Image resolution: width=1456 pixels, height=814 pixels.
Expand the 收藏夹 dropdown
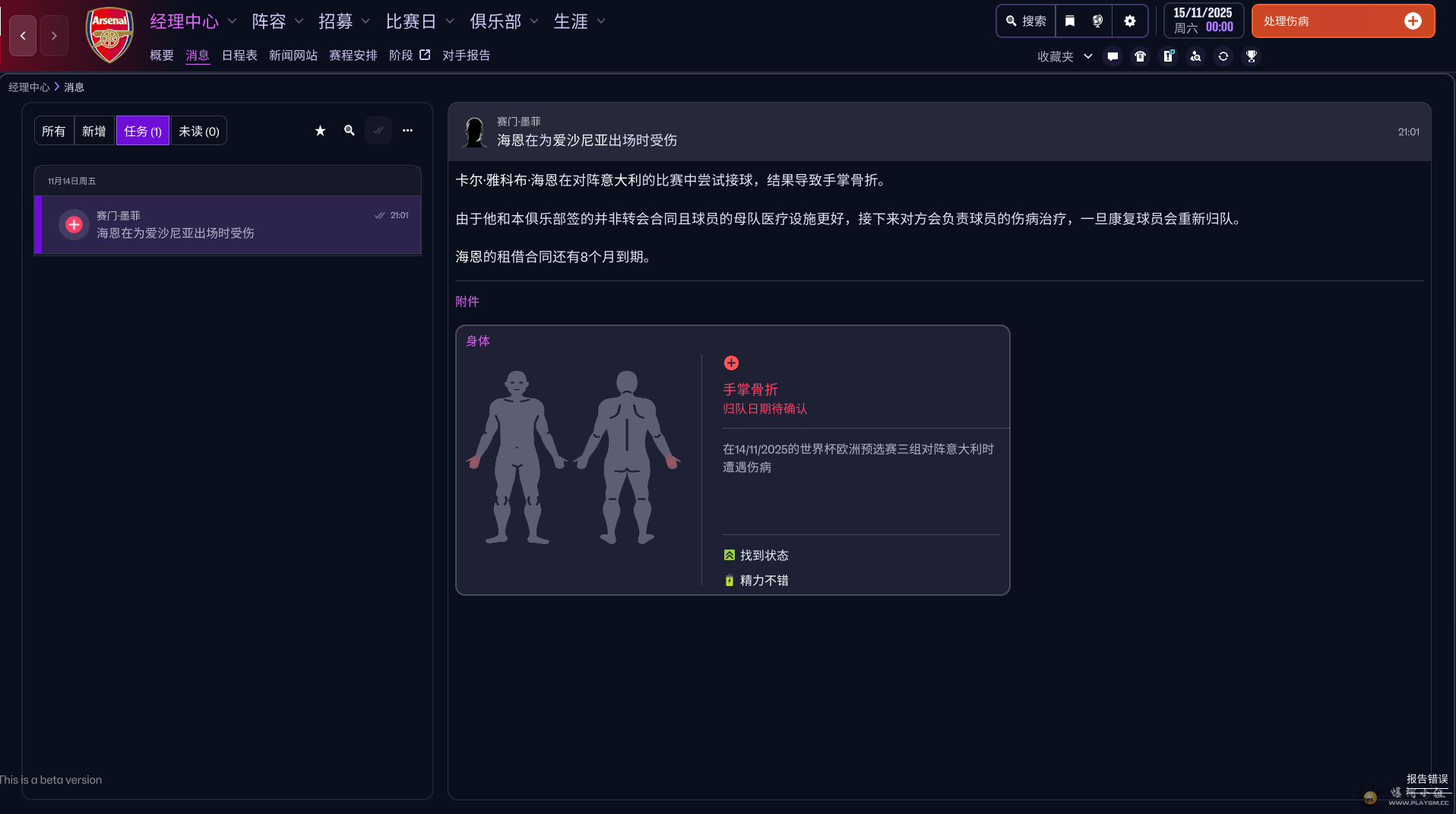coord(1064,56)
